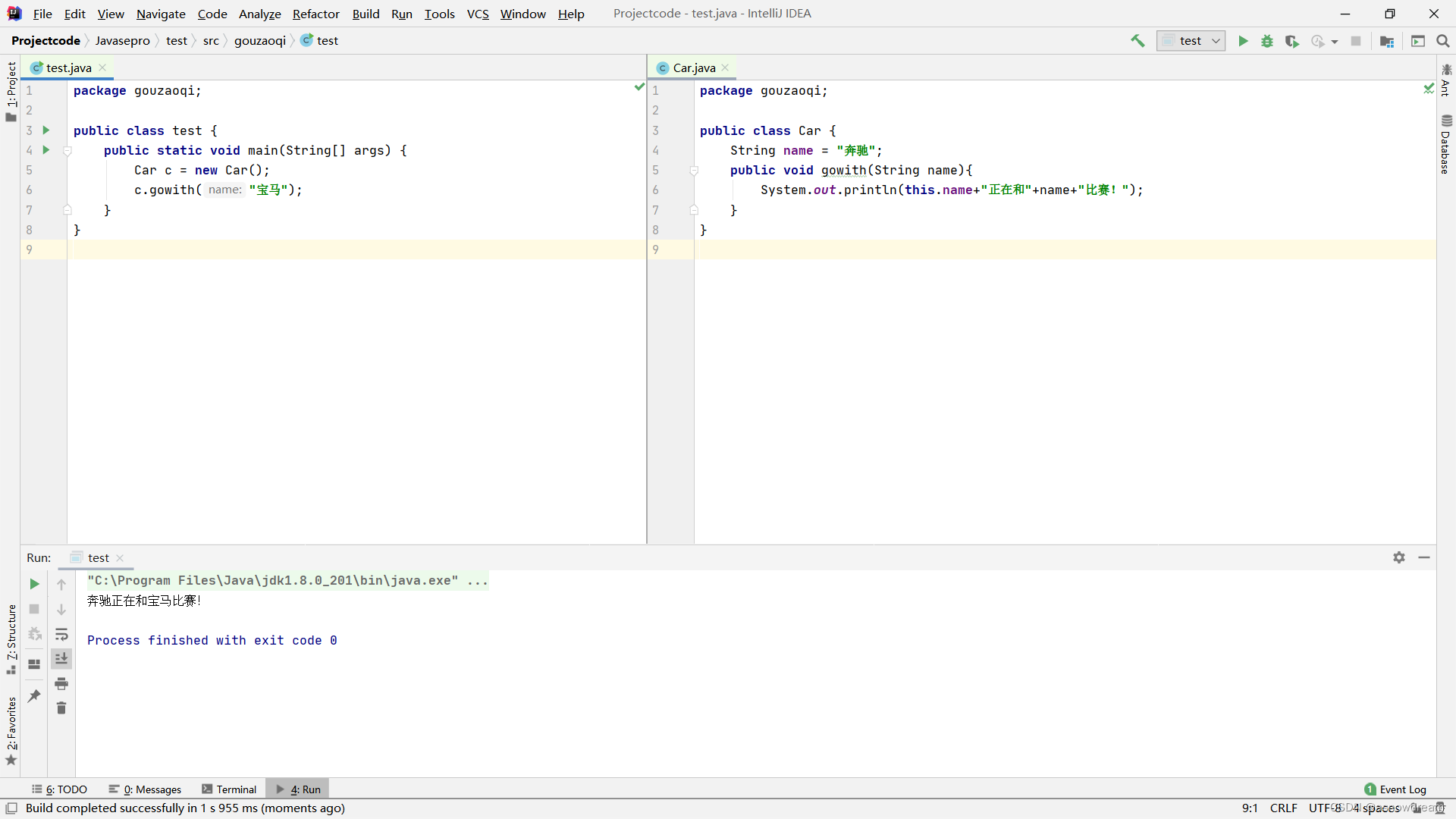Run 'test' with the green play button
Image resolution: width=1456 pixels, height=819 pixels.
click(x=1243, y=41)
